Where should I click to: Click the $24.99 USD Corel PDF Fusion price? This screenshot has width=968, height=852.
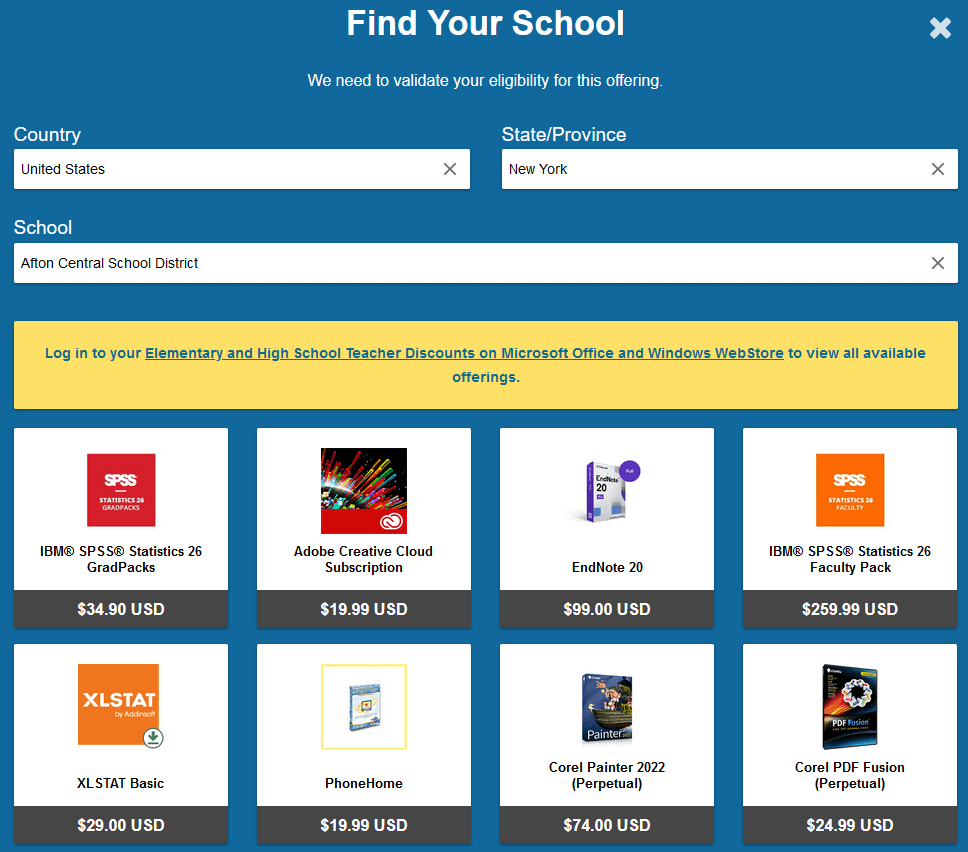(x=850, y=825)
